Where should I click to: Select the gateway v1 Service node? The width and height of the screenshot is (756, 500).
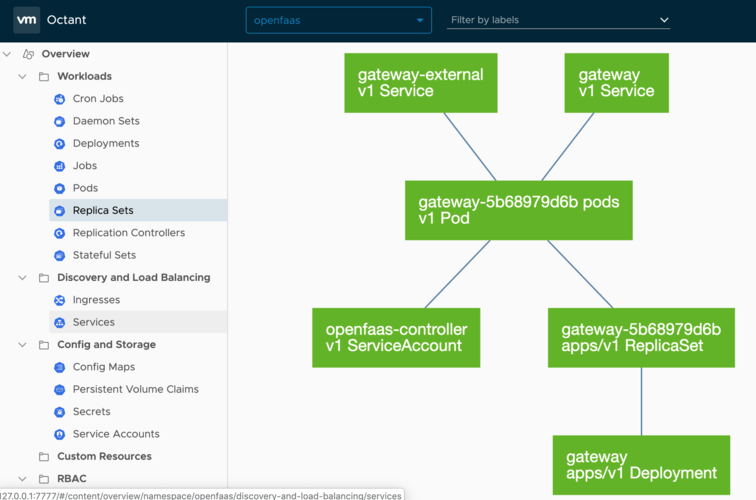pyautogui.click(x=617, y=83)
